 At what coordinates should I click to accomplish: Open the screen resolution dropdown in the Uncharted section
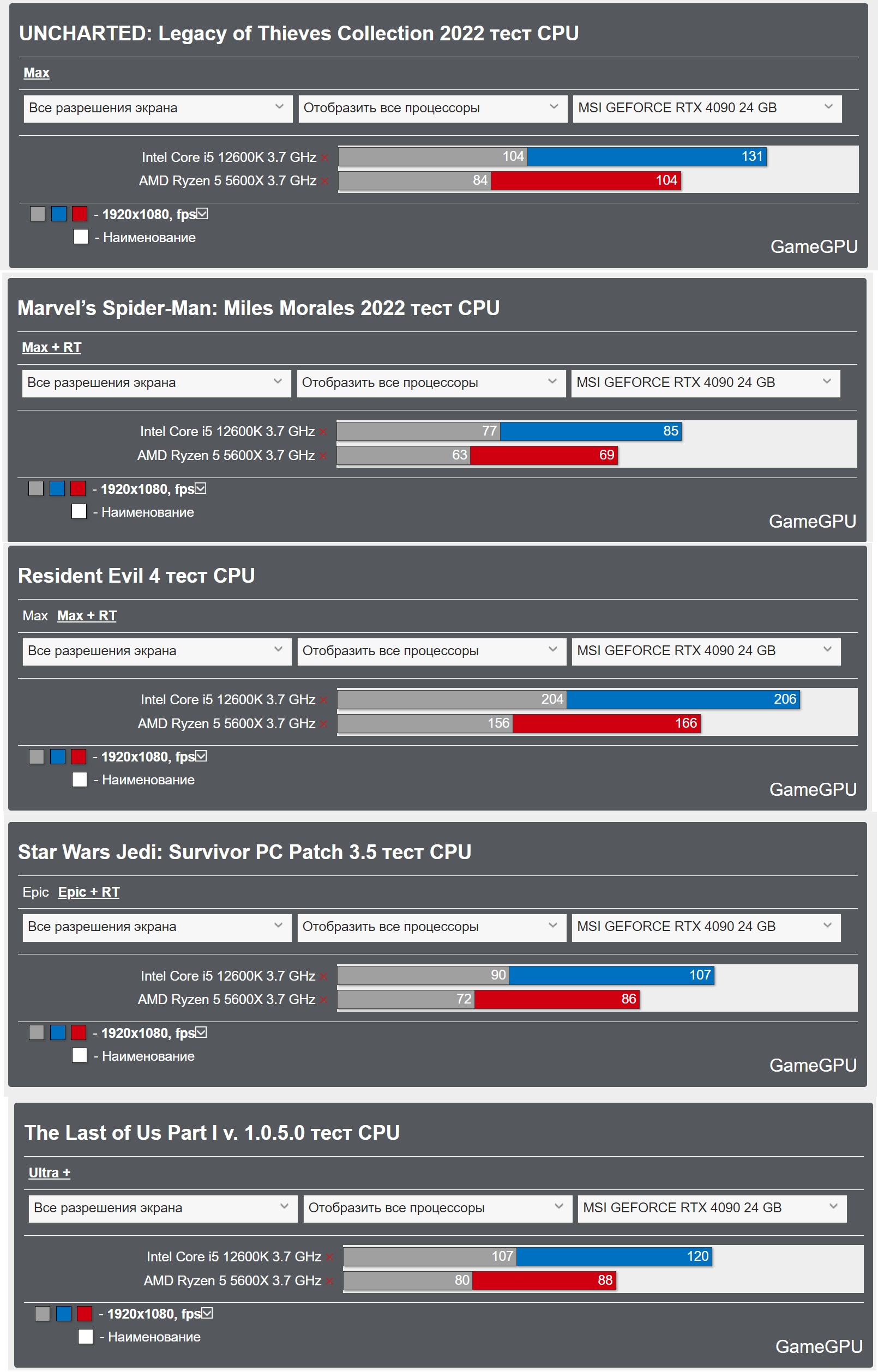(158, 108)
